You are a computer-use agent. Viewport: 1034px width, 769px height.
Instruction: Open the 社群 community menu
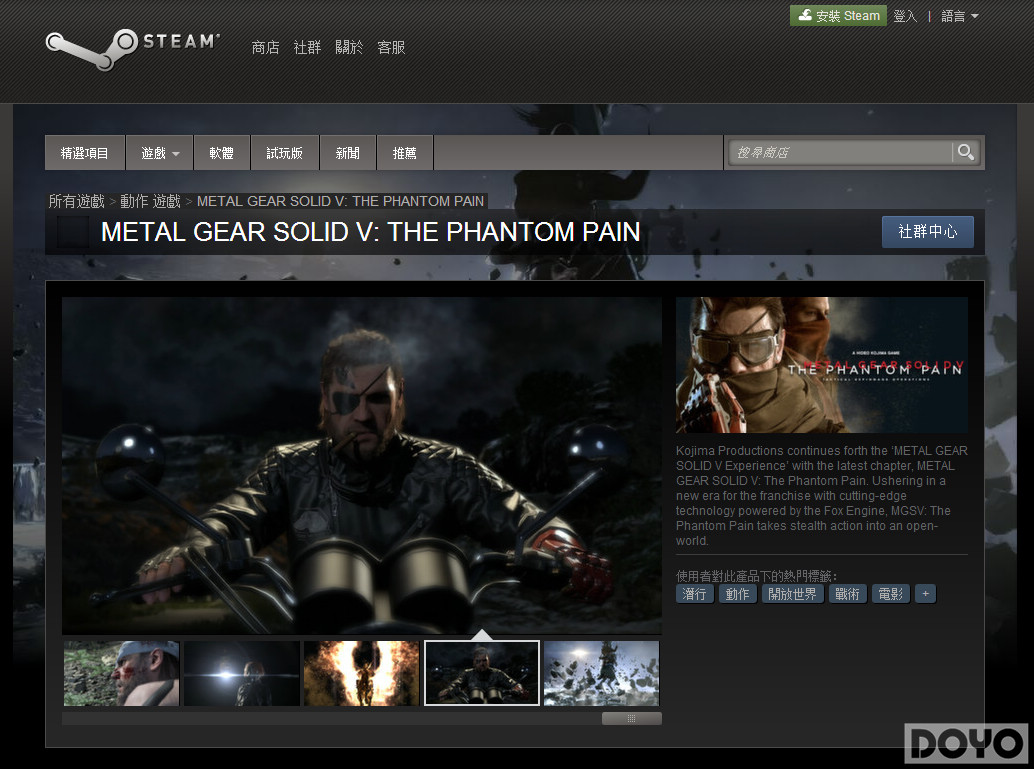(307, 47)
